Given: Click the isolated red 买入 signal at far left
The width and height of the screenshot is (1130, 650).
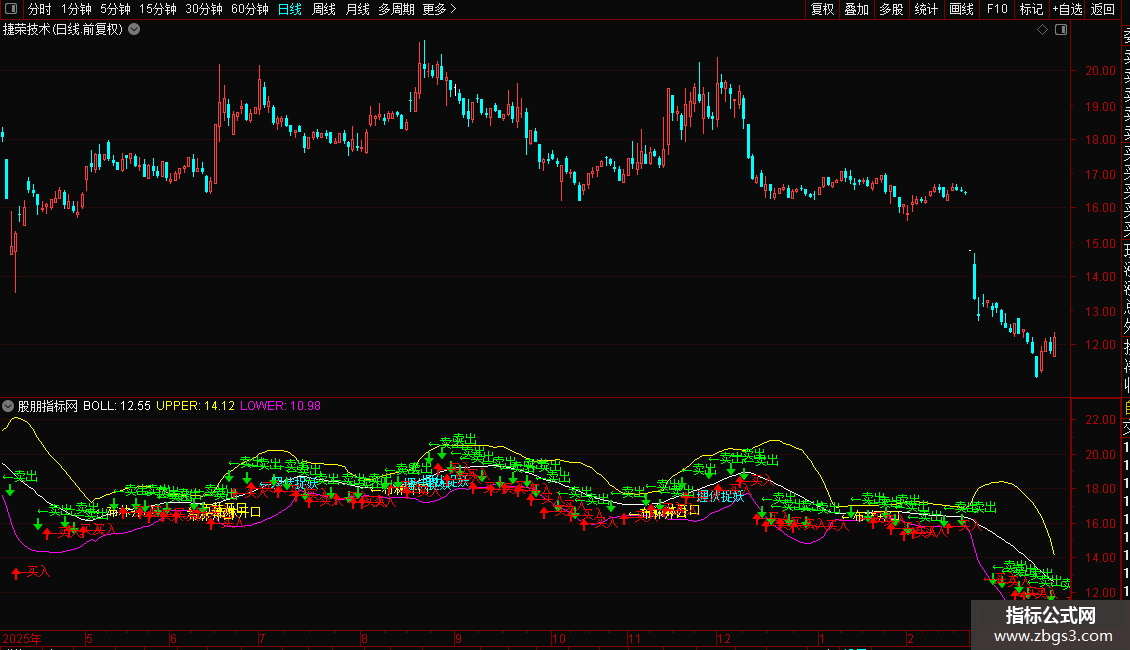Looking at the screenshot, I should point(32,572).
